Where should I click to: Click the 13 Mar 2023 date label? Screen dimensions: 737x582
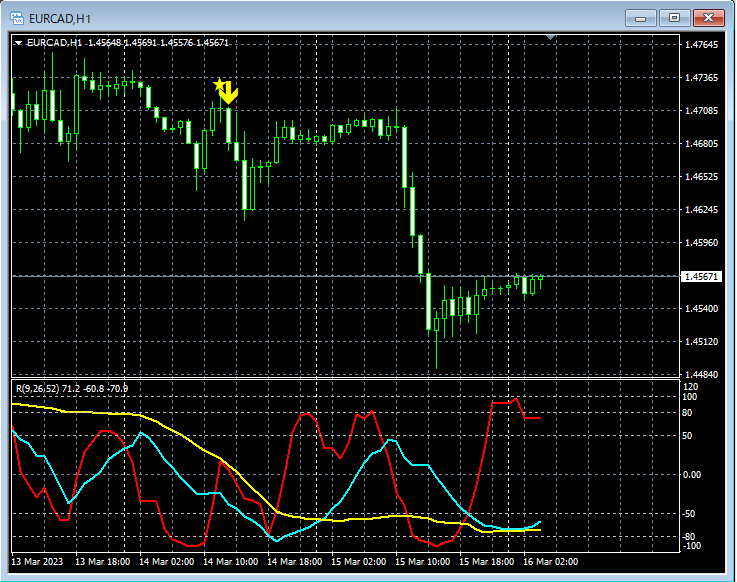point(38,562)
